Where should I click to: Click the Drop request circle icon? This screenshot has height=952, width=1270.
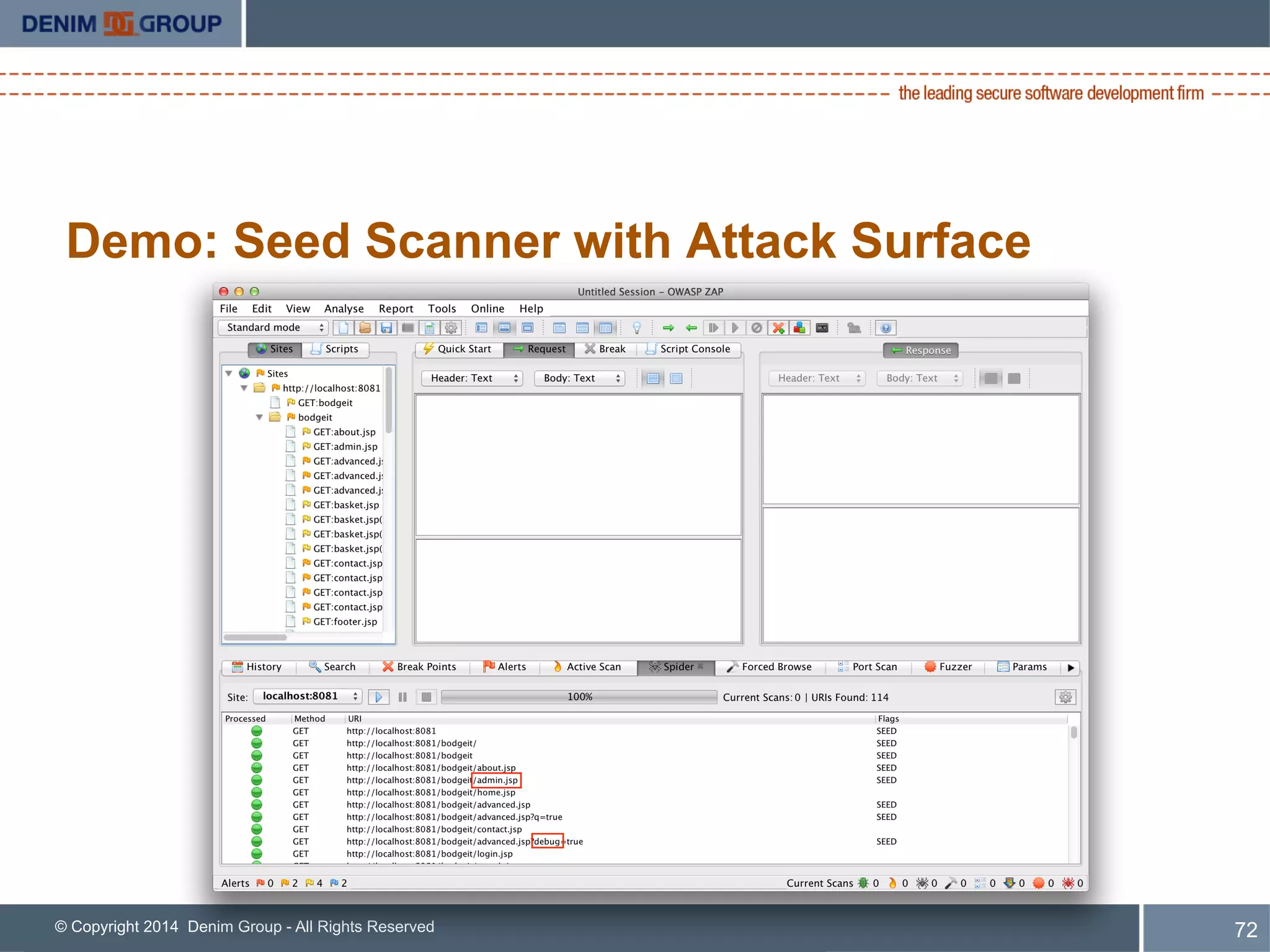pos(757,328)
